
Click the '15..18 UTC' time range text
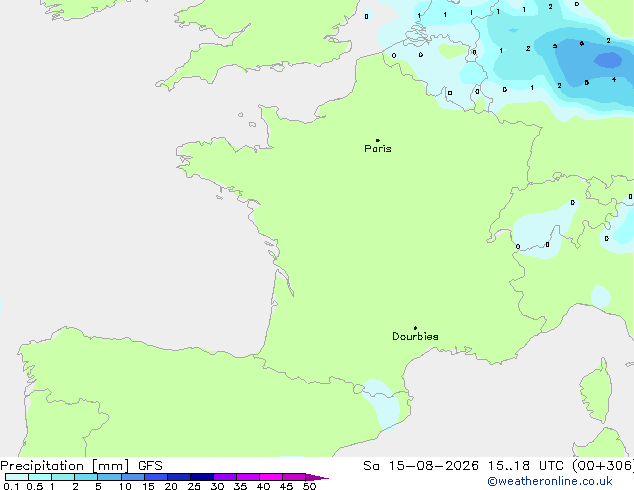pos(526,466)
